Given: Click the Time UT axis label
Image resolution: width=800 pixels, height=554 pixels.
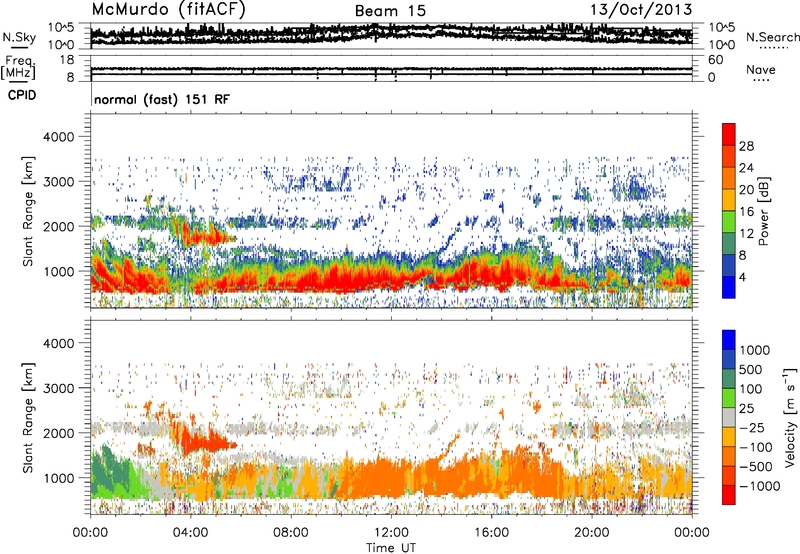Looking at the screenshot, I should click(x=391, y=548).
